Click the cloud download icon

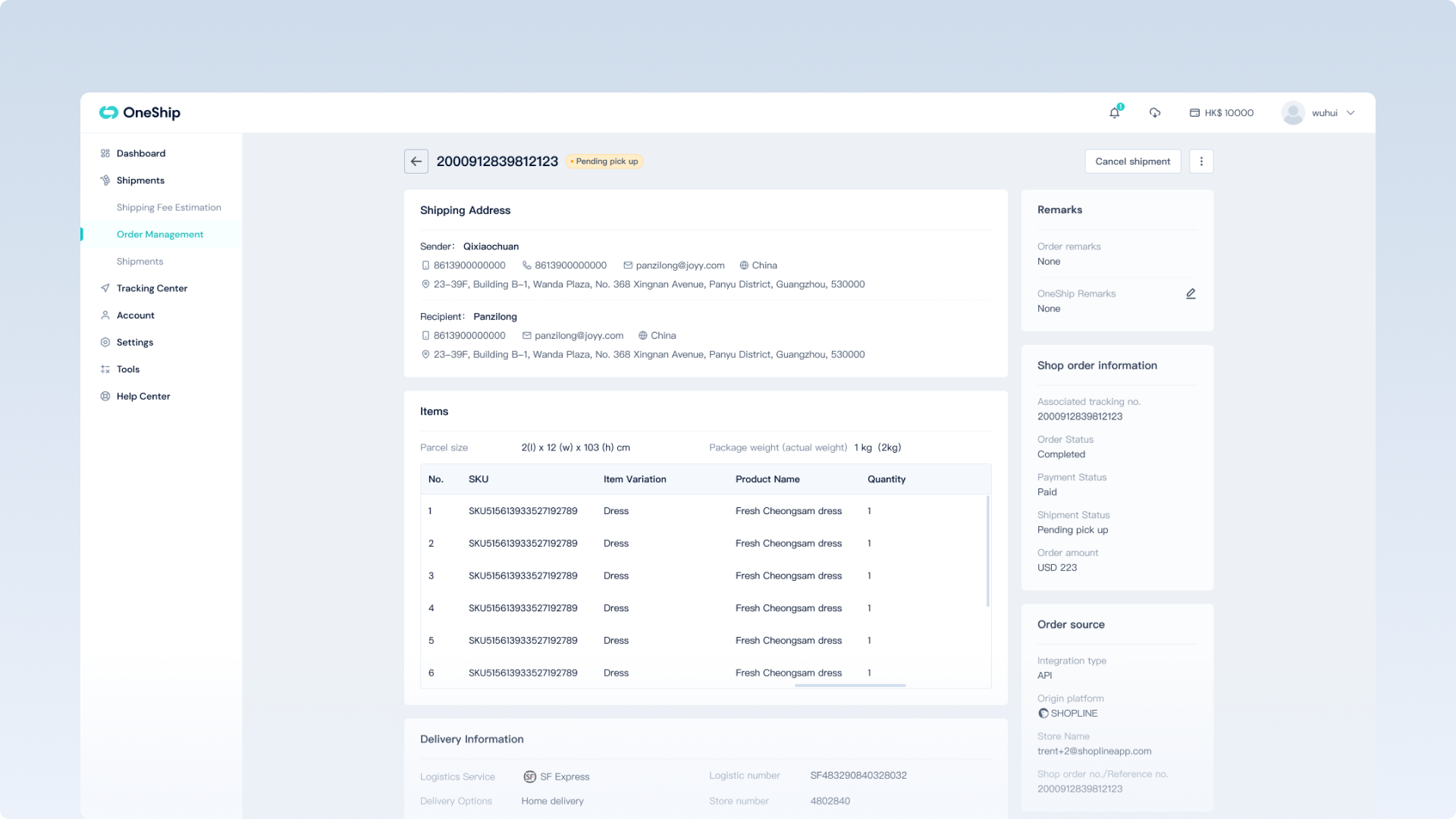pos(1154,113)
